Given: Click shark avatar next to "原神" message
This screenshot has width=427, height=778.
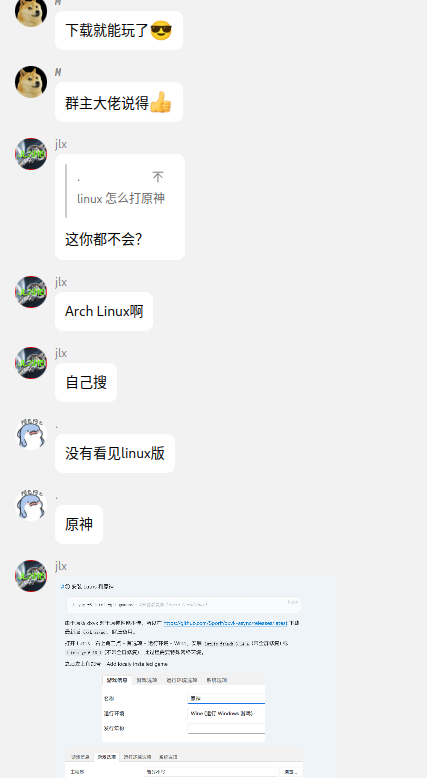Looking at the screenshot, I should tap(31, 505).
